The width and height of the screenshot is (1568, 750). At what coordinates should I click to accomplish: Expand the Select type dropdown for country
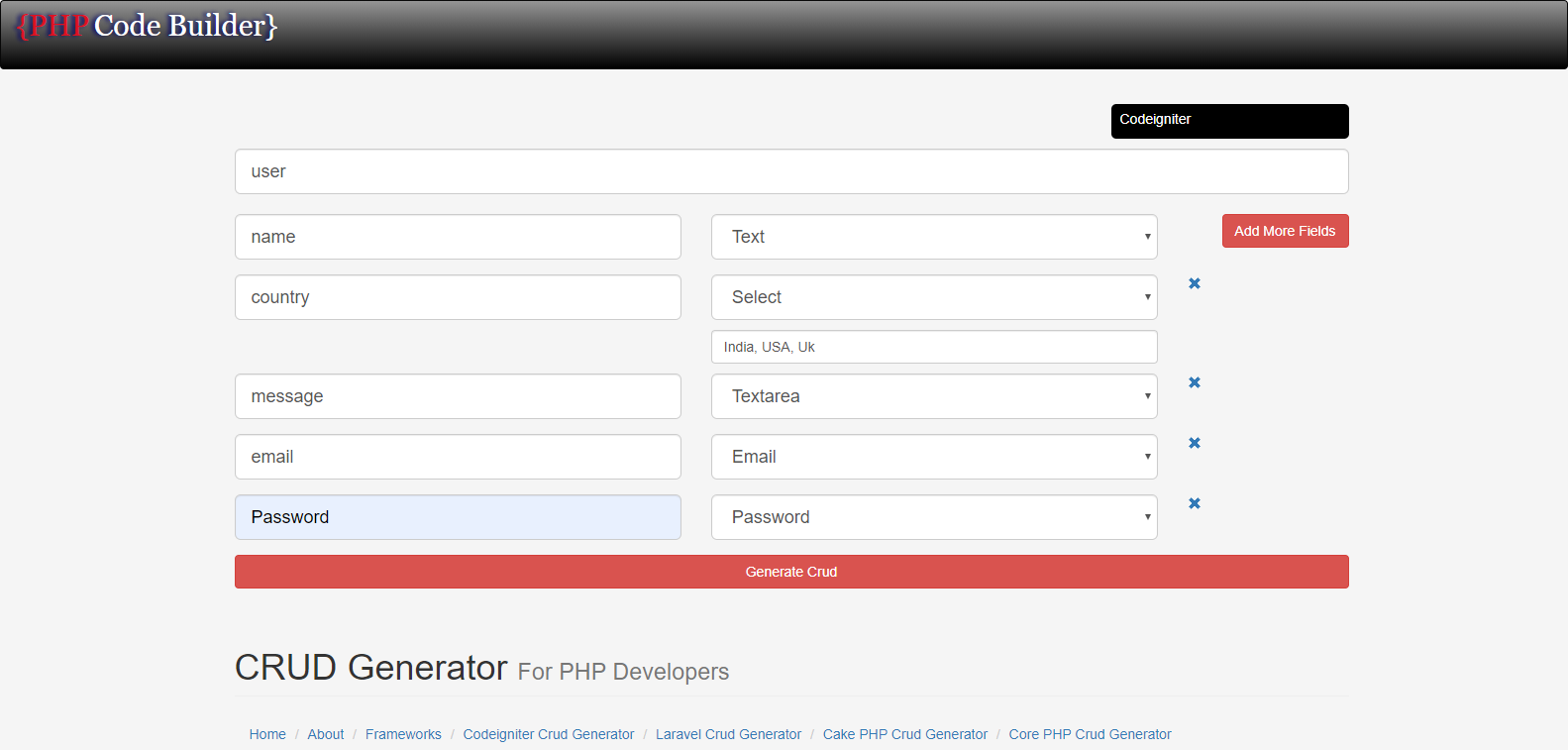pos(934,297)
